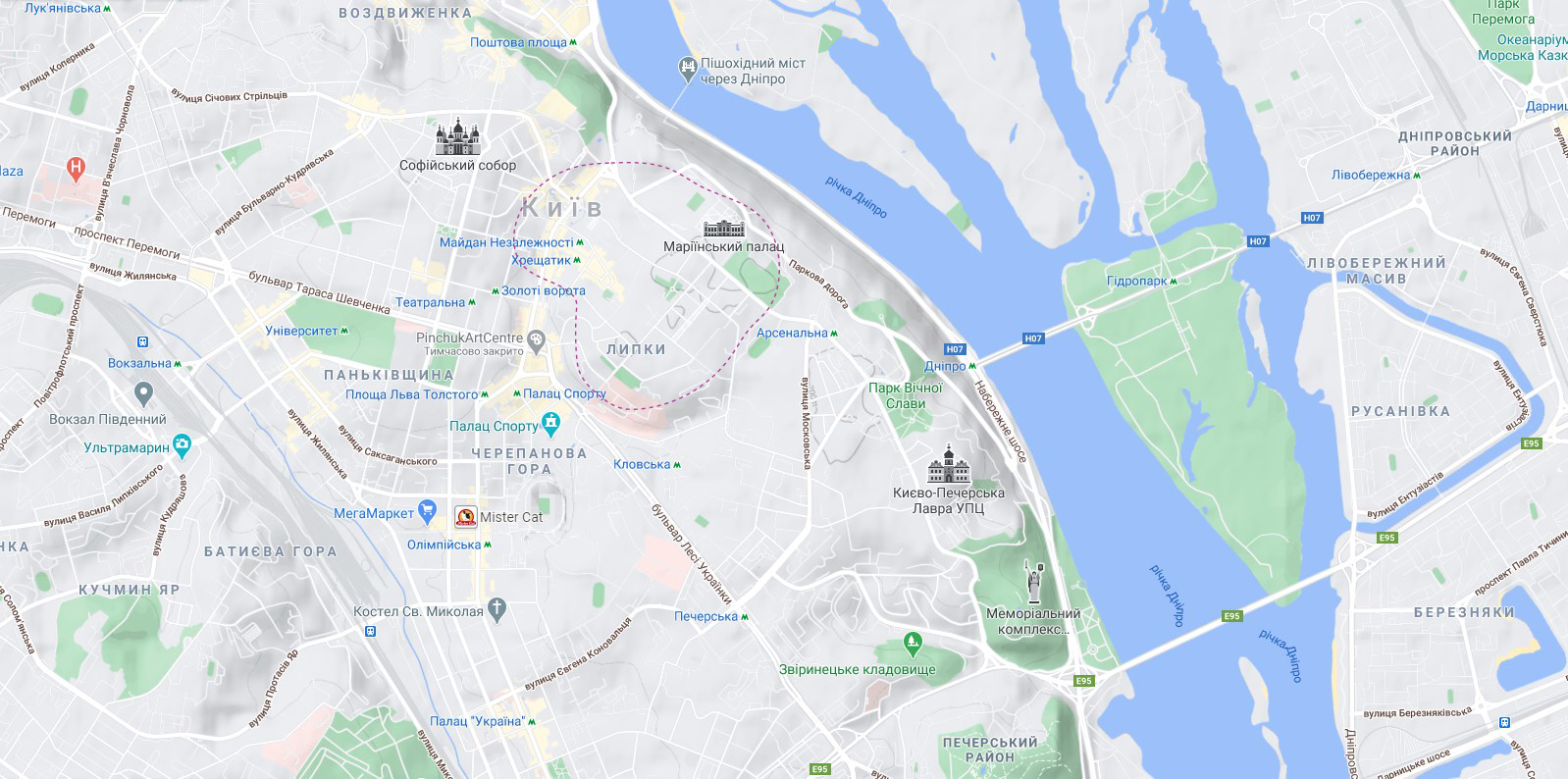Select the Вокзал Південний location pin

[x=144, y=395]
